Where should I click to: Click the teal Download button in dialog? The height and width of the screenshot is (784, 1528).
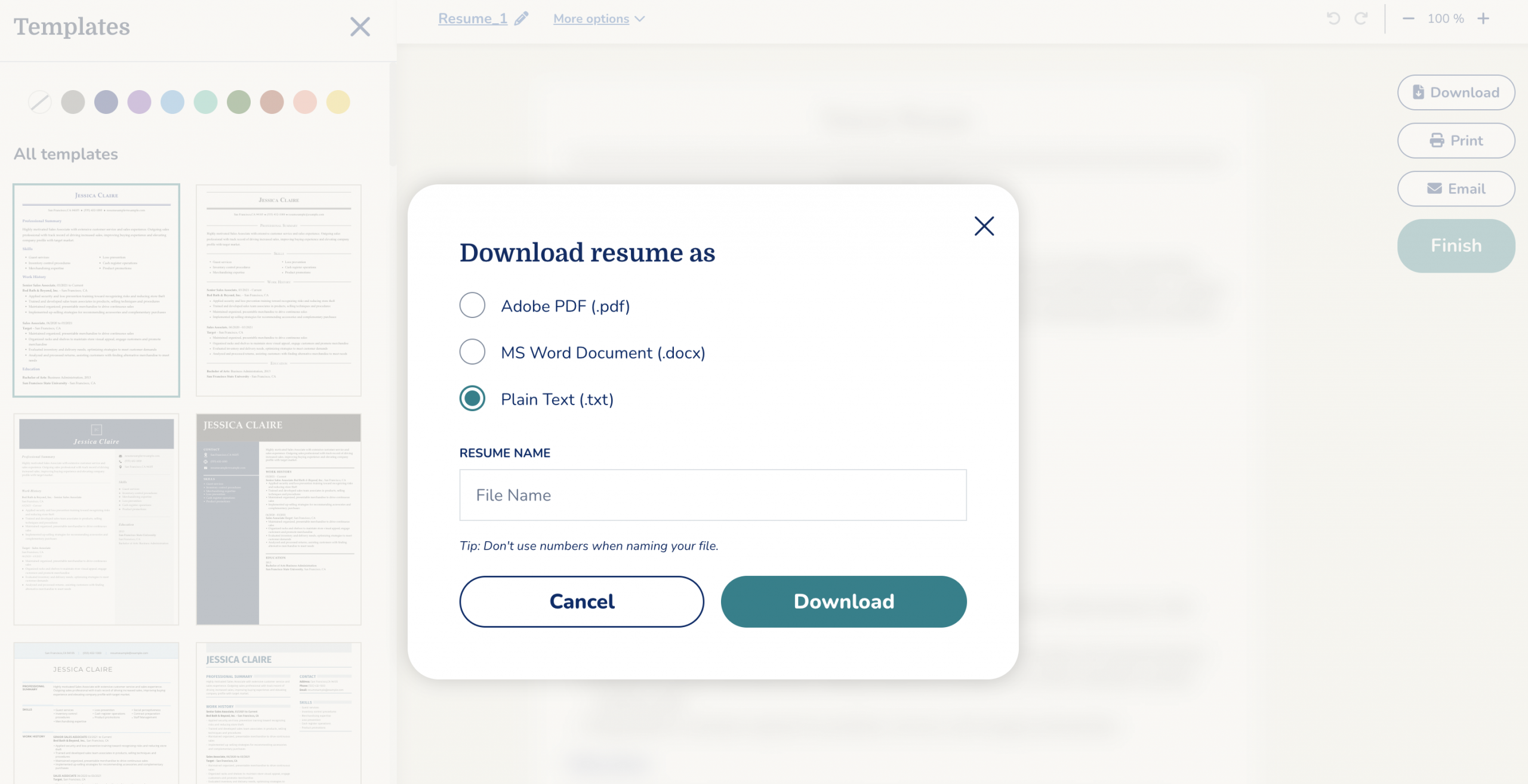(x=843, y=601)
